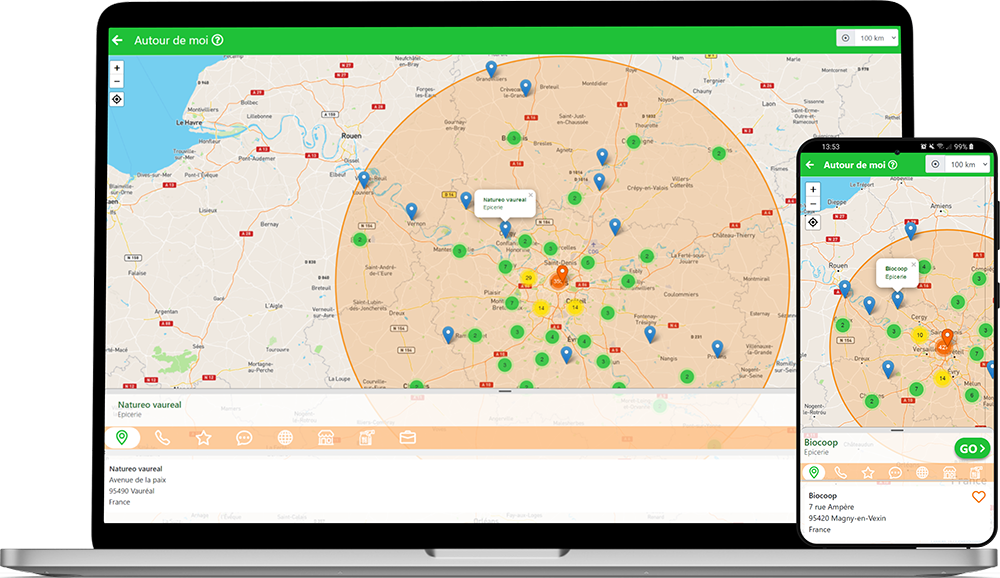The image size is (1000, 578).
Task: Open the yellow 10 cluster on phone
Action: pos(920,334)
